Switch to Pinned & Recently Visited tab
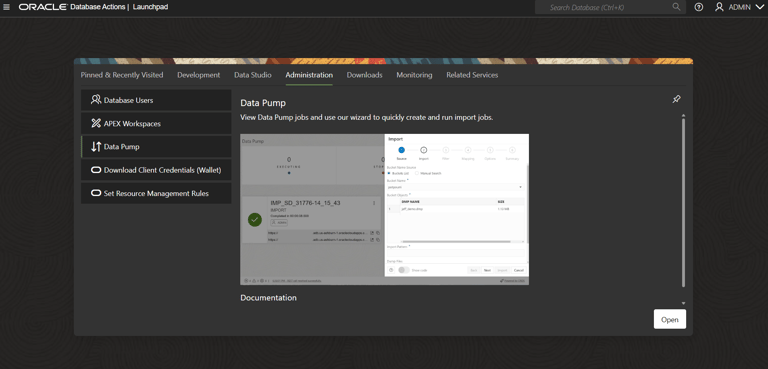This screenshot has height=369, width=768. click(x=122, y=75)
